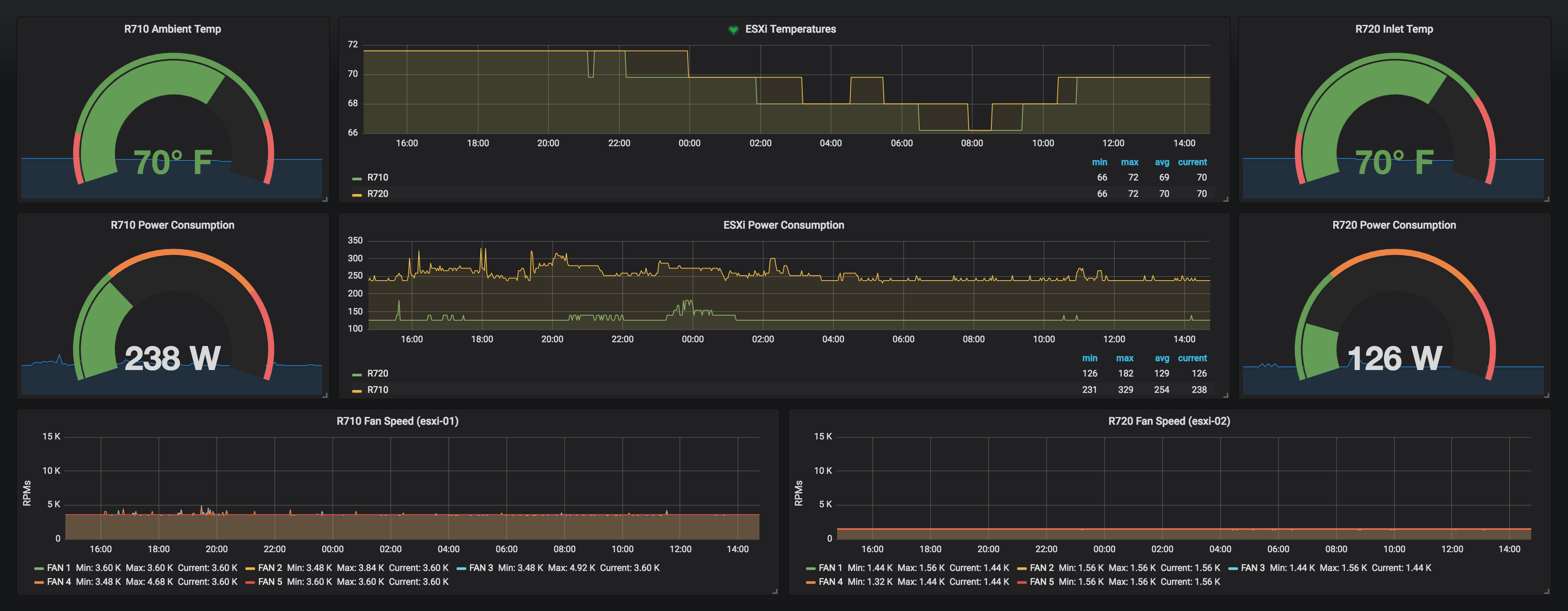The height and width of the screenshot is (611, 1568).
Task: Click the R710 Fan Speed (esxi-01) panel title
Action: point(399,421)
